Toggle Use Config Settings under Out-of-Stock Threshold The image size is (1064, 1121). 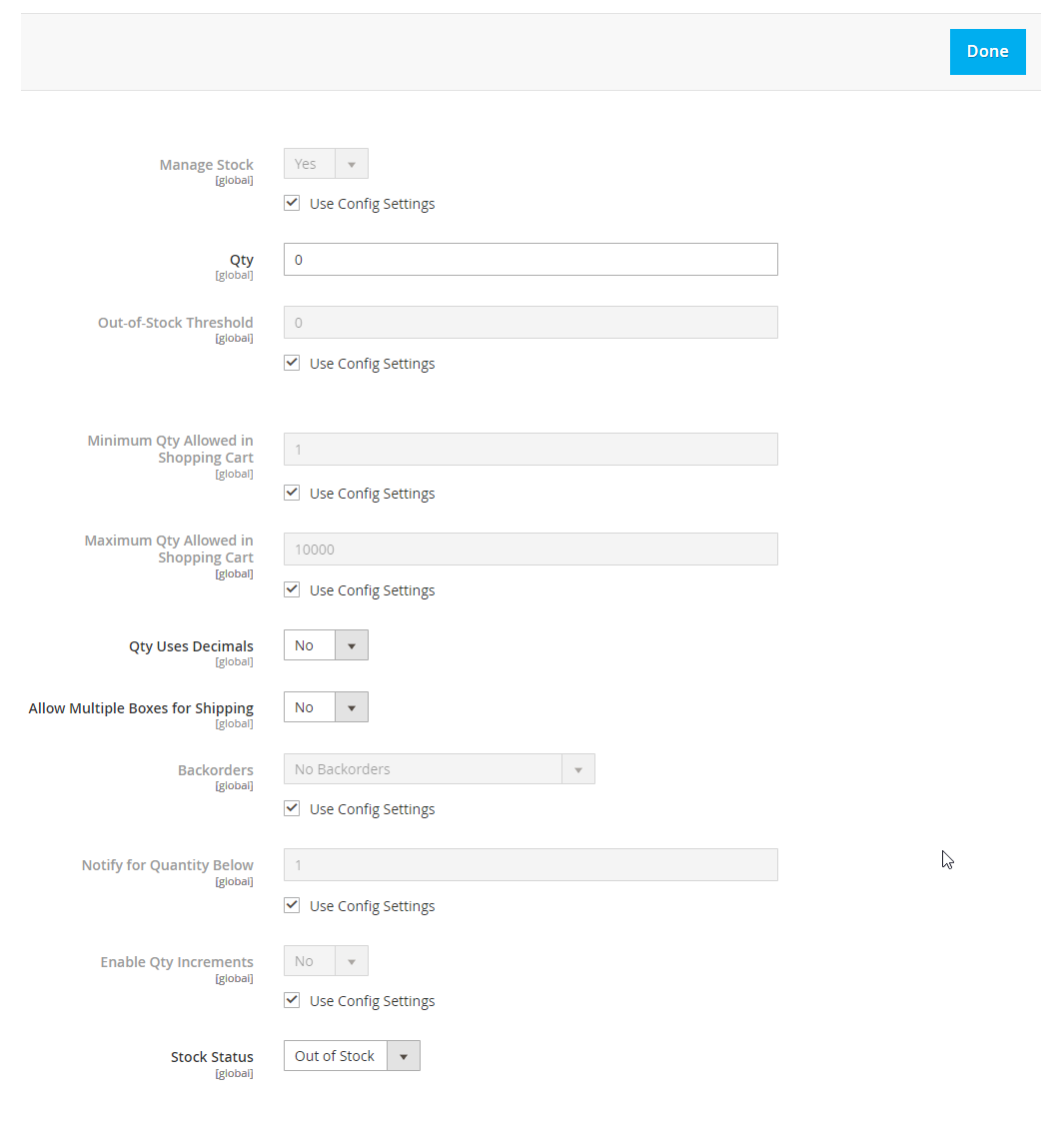point(292,364)
